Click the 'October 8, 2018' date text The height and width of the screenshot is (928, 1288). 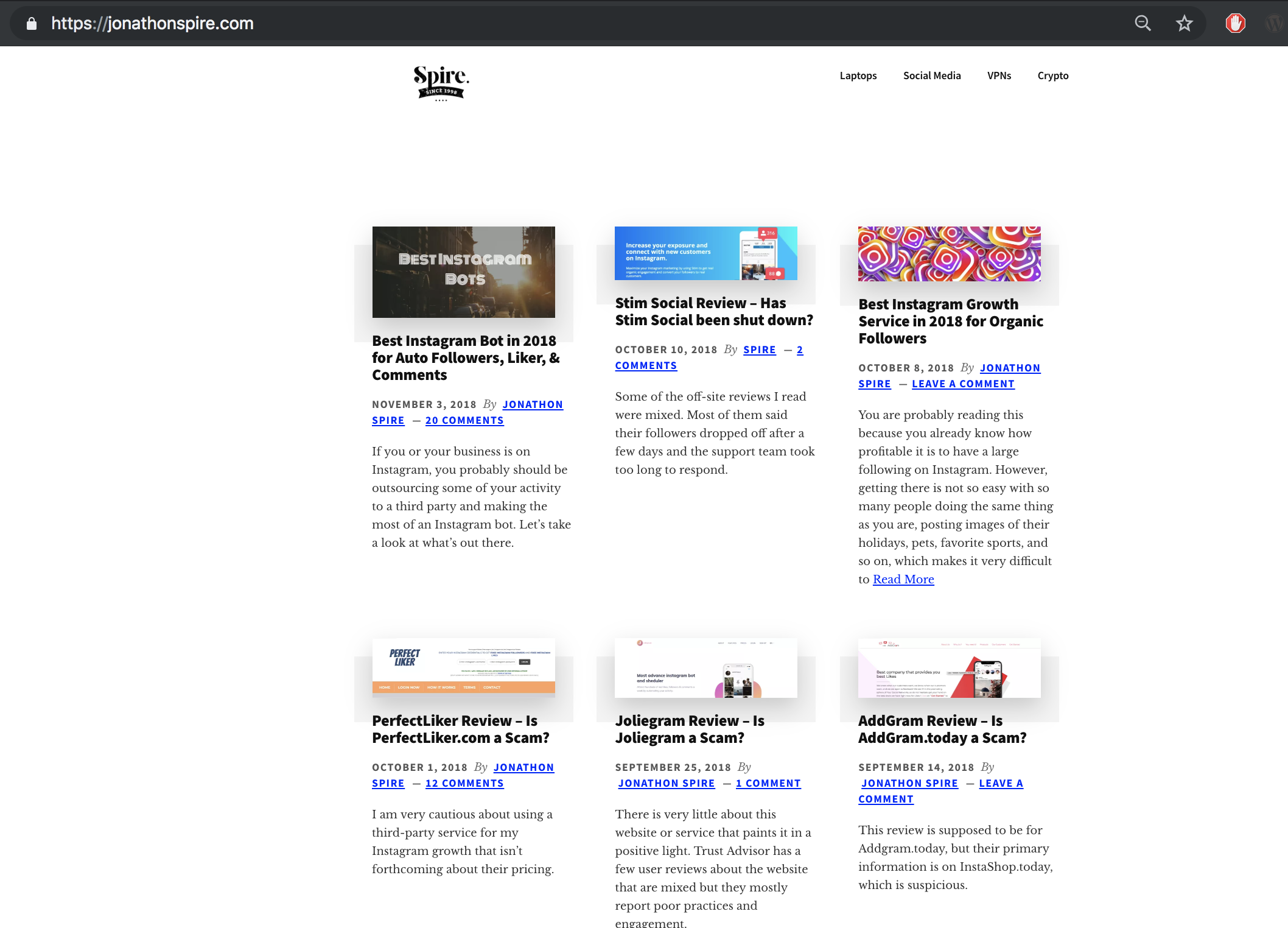click(x=906, y=368)
